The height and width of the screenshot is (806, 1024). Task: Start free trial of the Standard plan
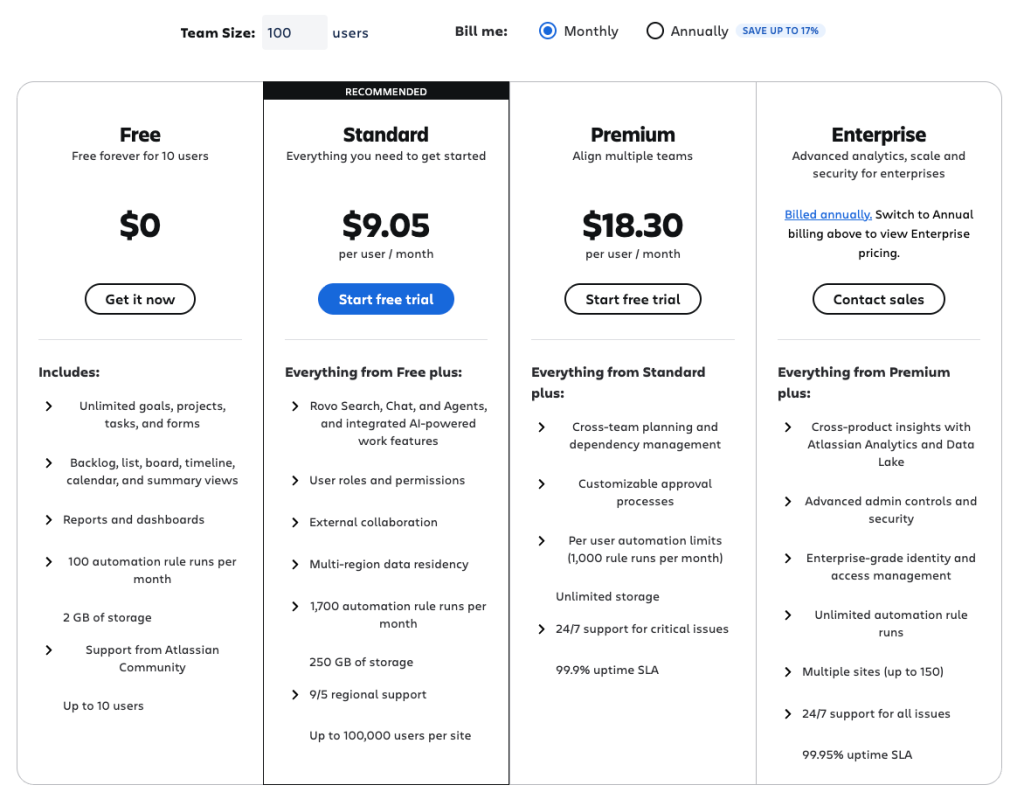pyautogui.click(x=386, y=299)
